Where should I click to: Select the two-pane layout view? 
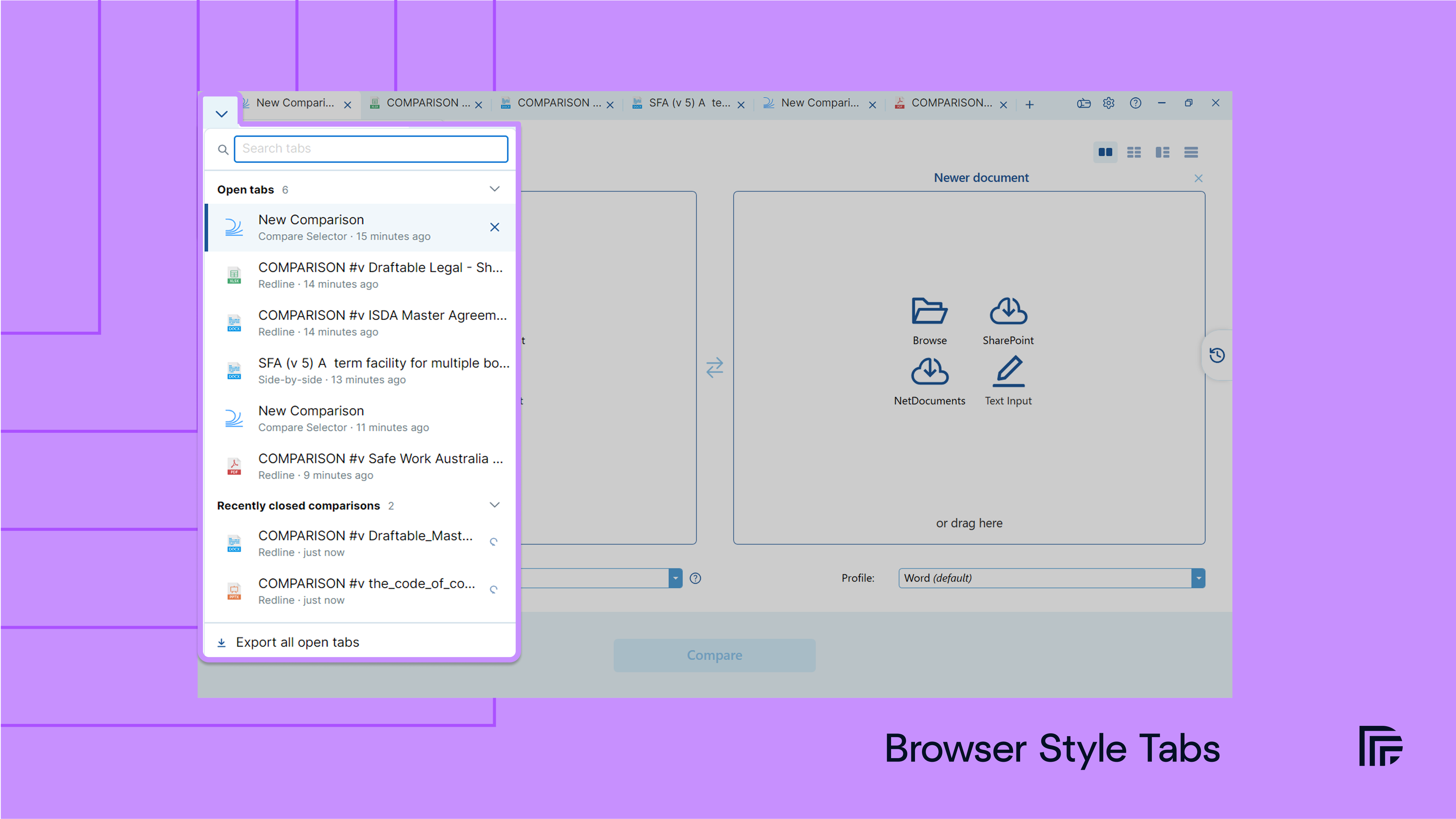[x=1105, y=152]
